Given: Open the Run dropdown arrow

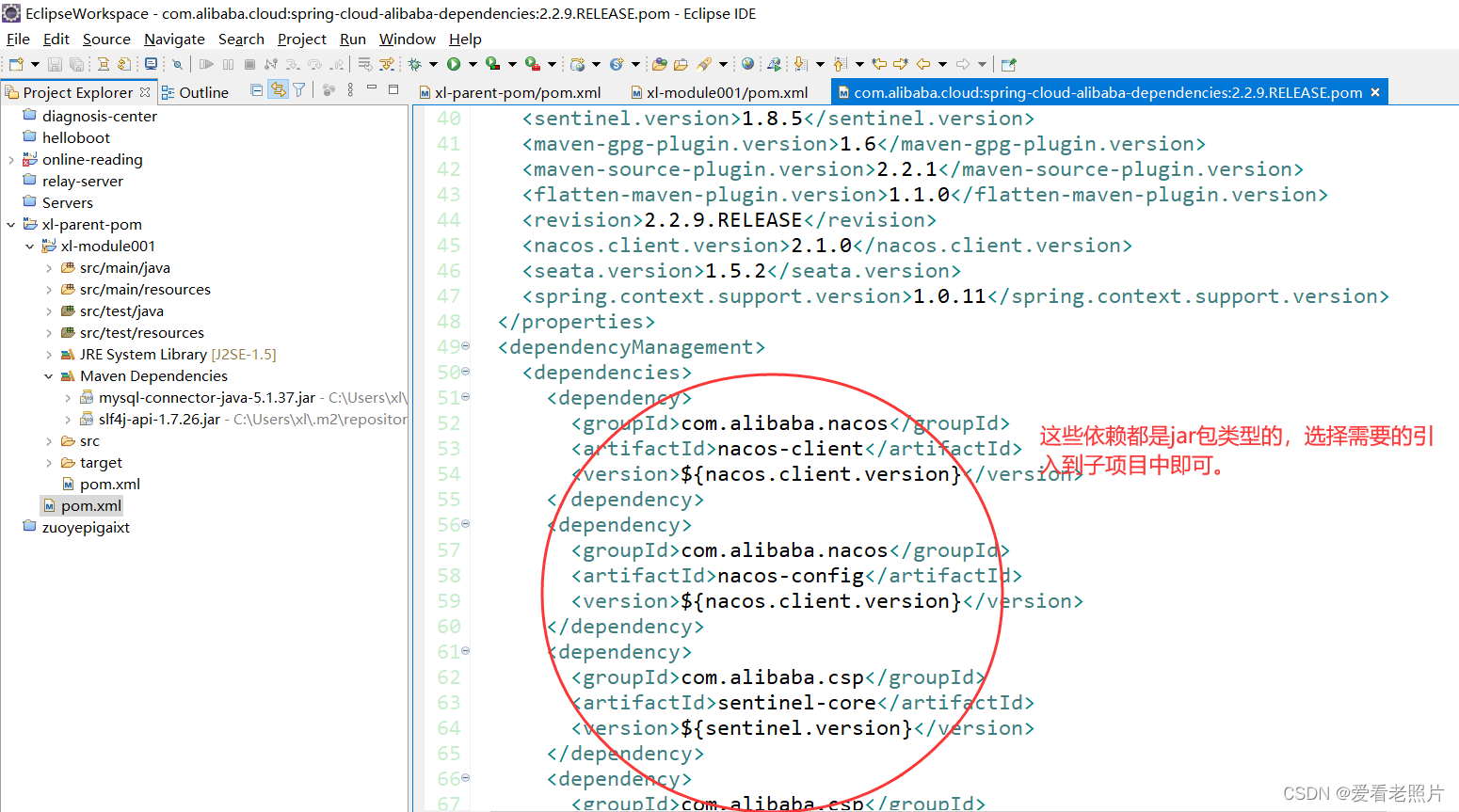Looking at the screenshot, I should (x=473, y=64).
